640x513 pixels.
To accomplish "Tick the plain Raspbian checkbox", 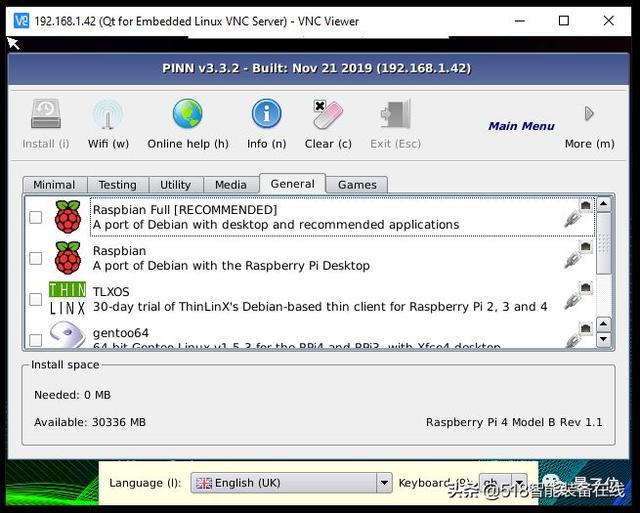I will [36, 258].
